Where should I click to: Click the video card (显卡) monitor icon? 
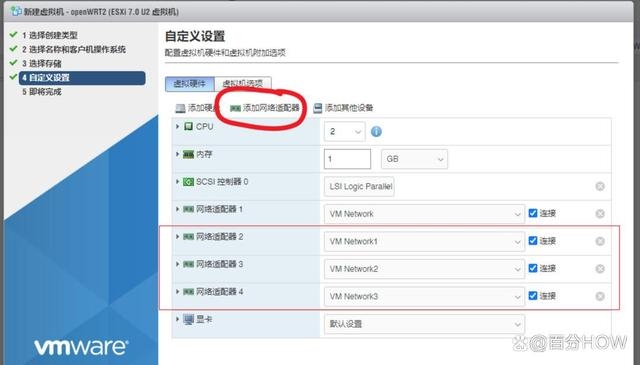tap(189, 319)
